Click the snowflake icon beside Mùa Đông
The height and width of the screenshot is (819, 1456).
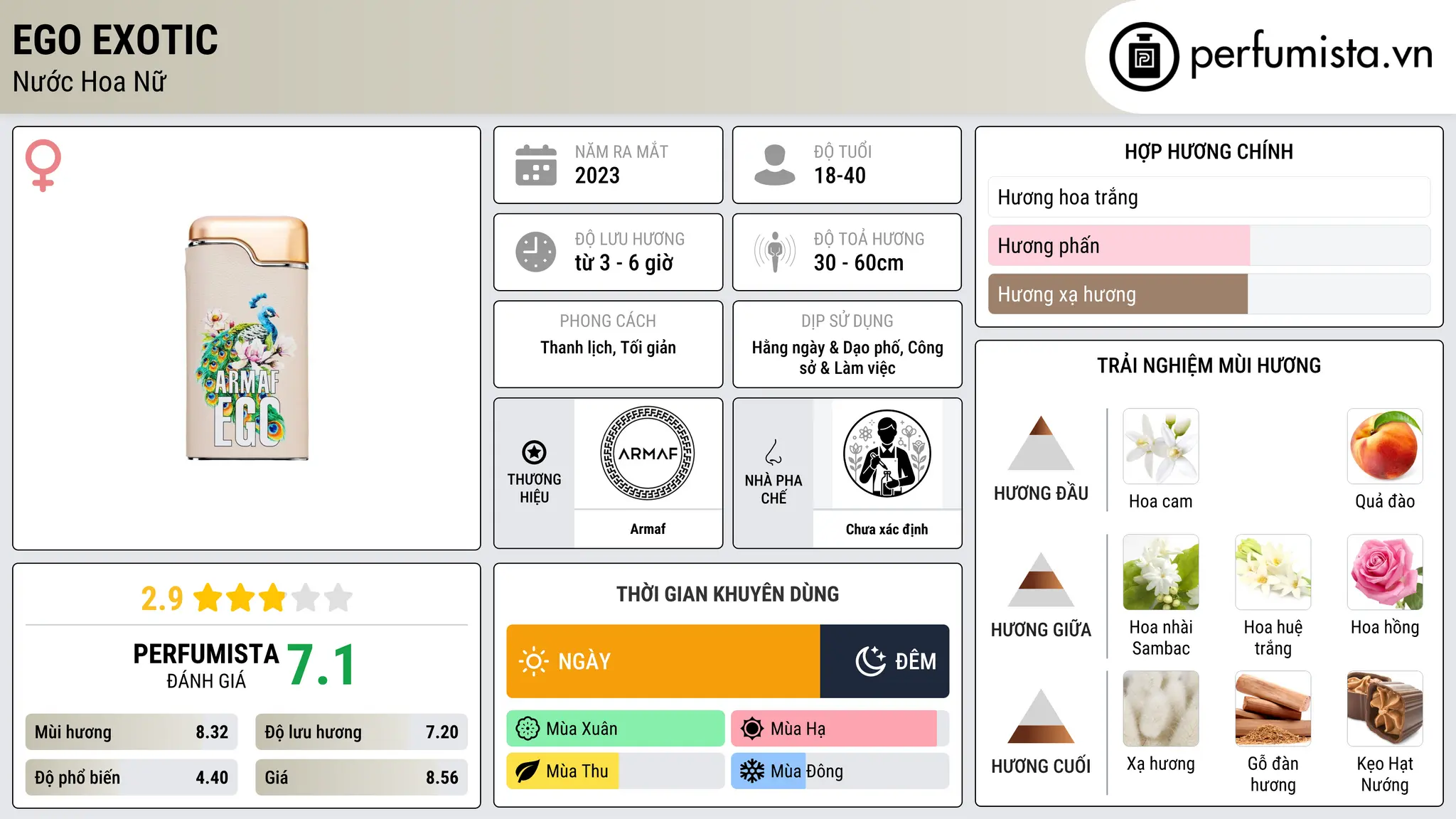coord(752,771)
